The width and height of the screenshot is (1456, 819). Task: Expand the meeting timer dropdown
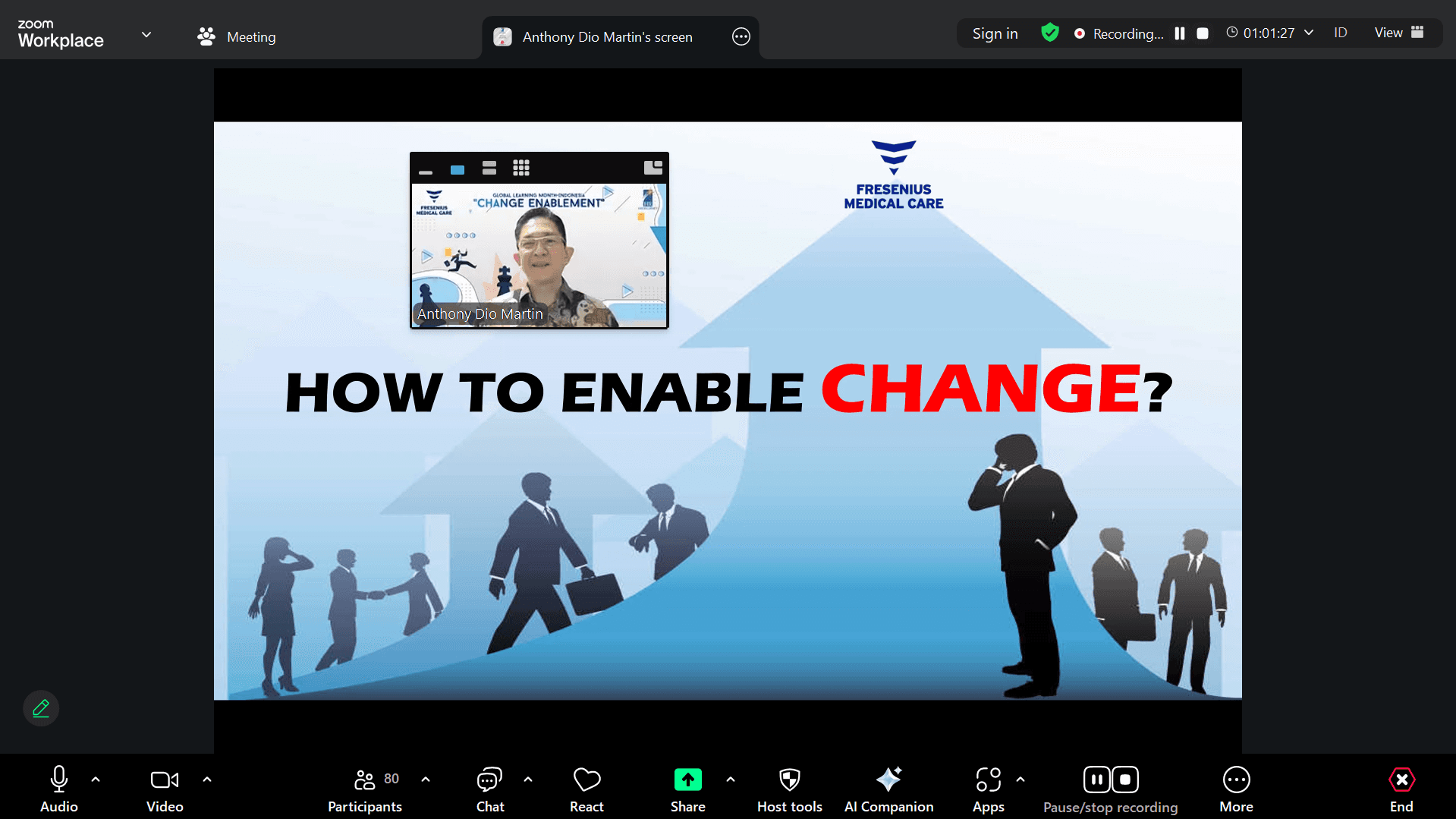(x=1309, y=33)
